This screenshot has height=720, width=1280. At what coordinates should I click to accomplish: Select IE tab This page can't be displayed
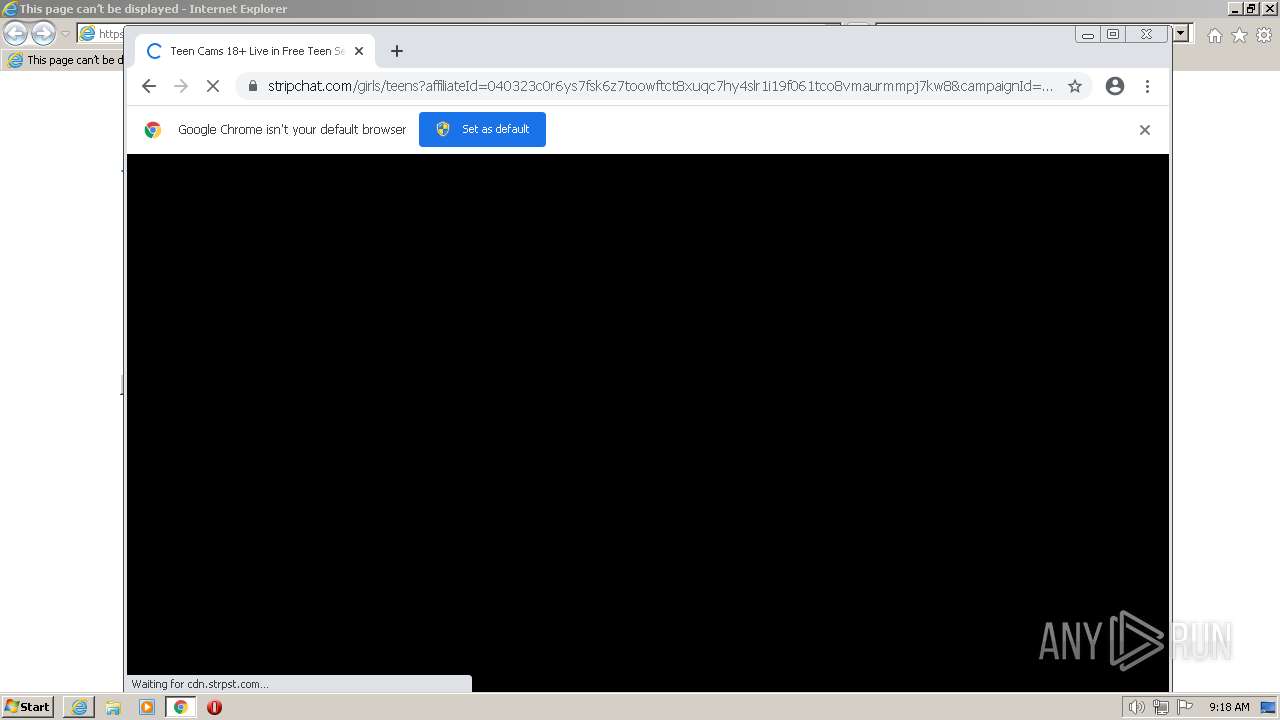point(64,60)
